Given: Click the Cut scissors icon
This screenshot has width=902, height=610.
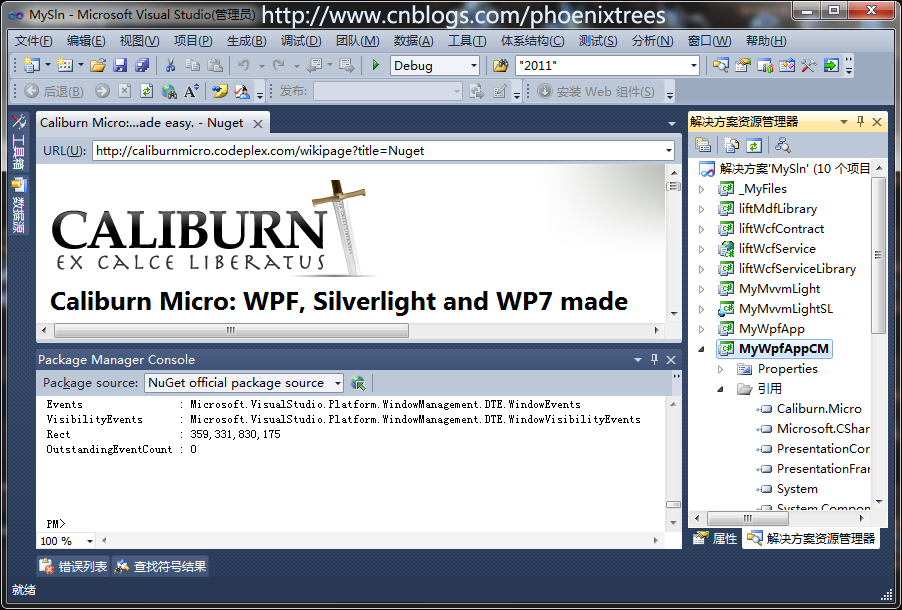Looking at the screenshot, I should [170, 66].
